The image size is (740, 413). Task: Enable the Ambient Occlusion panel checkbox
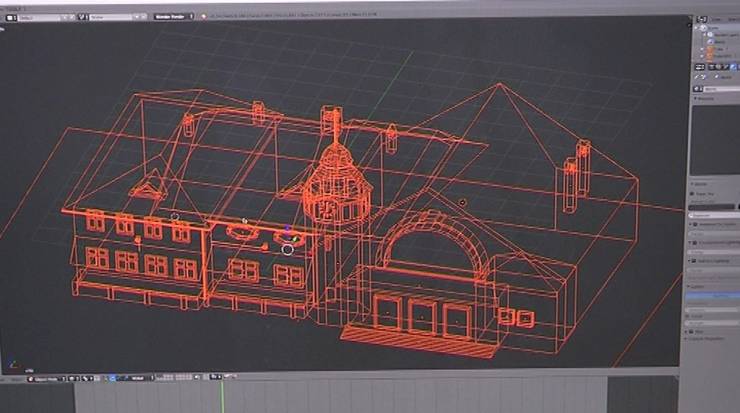(695, 225)
